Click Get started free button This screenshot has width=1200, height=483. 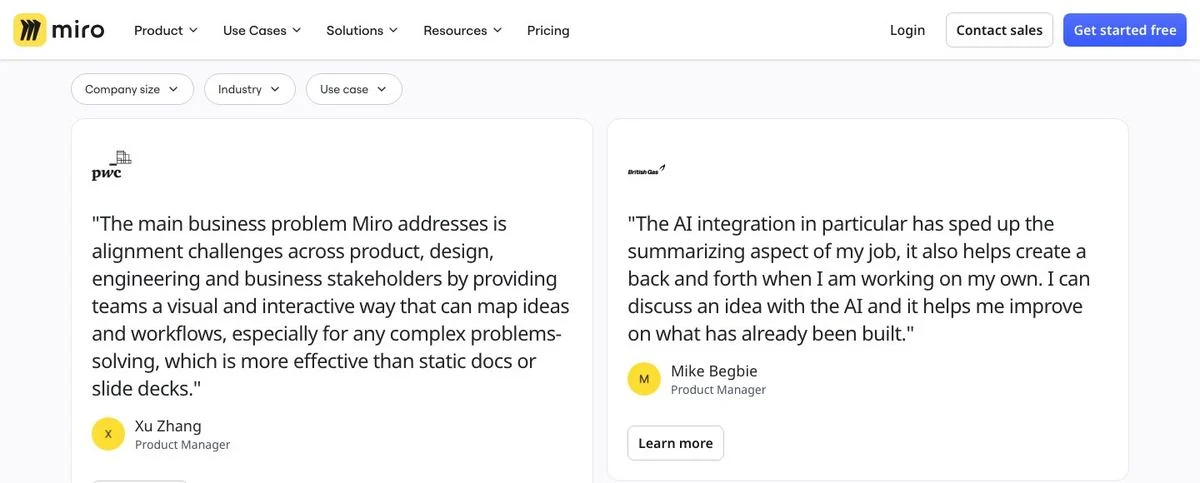[x=1125, y=30]
